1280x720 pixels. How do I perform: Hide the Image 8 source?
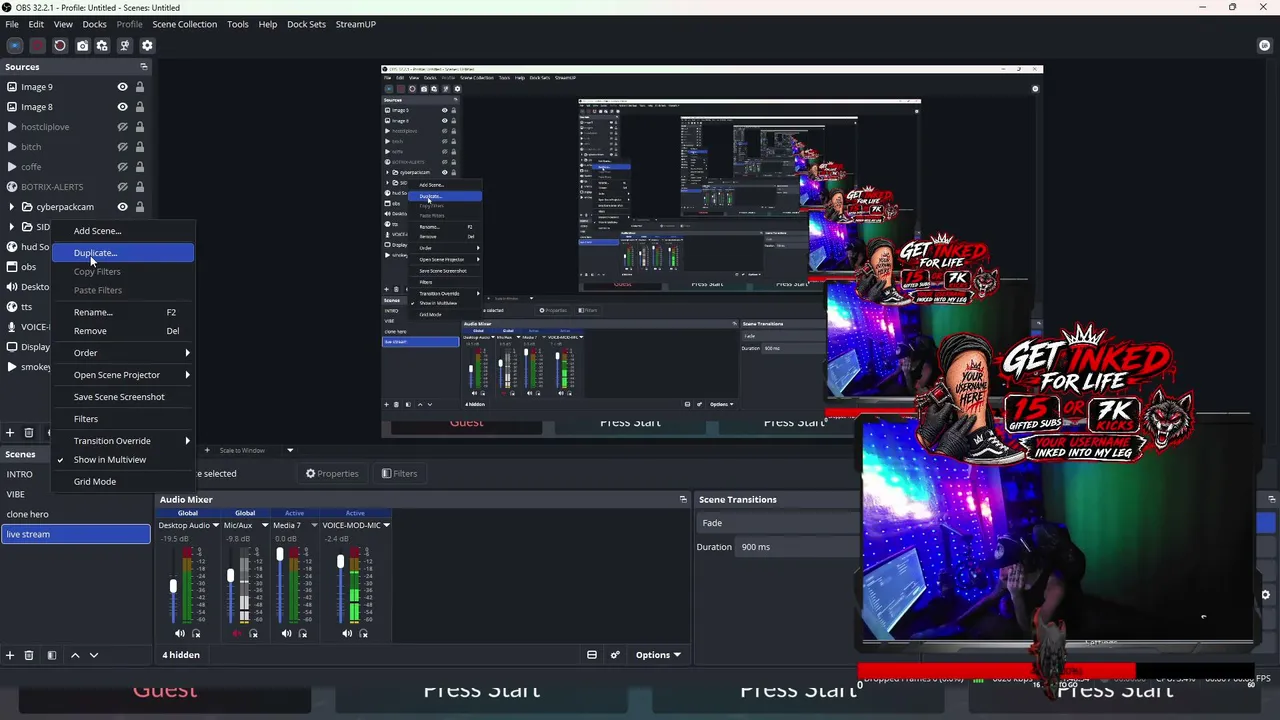[122, 107]
